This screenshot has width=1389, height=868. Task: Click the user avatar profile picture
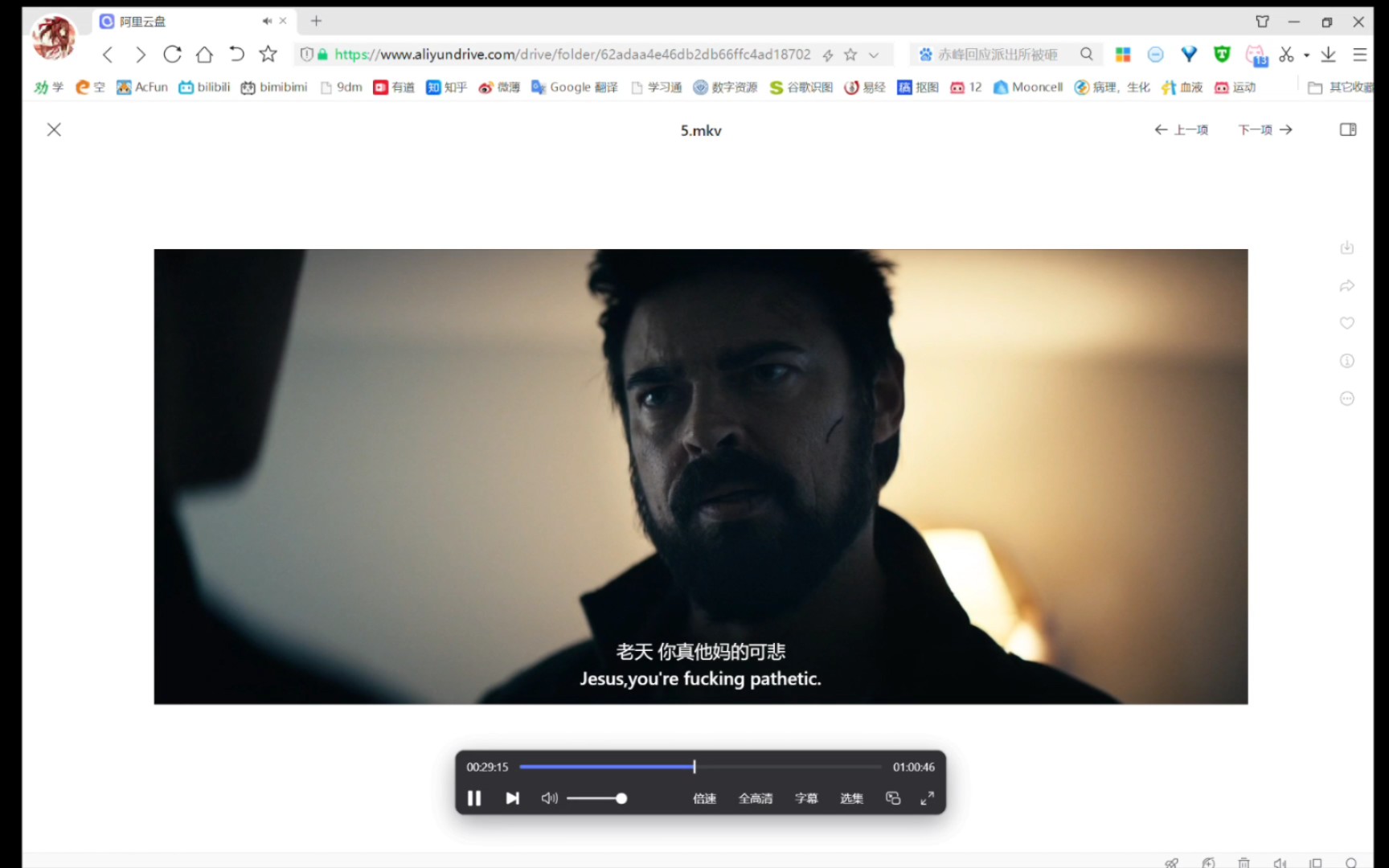(x=54, y=37)
